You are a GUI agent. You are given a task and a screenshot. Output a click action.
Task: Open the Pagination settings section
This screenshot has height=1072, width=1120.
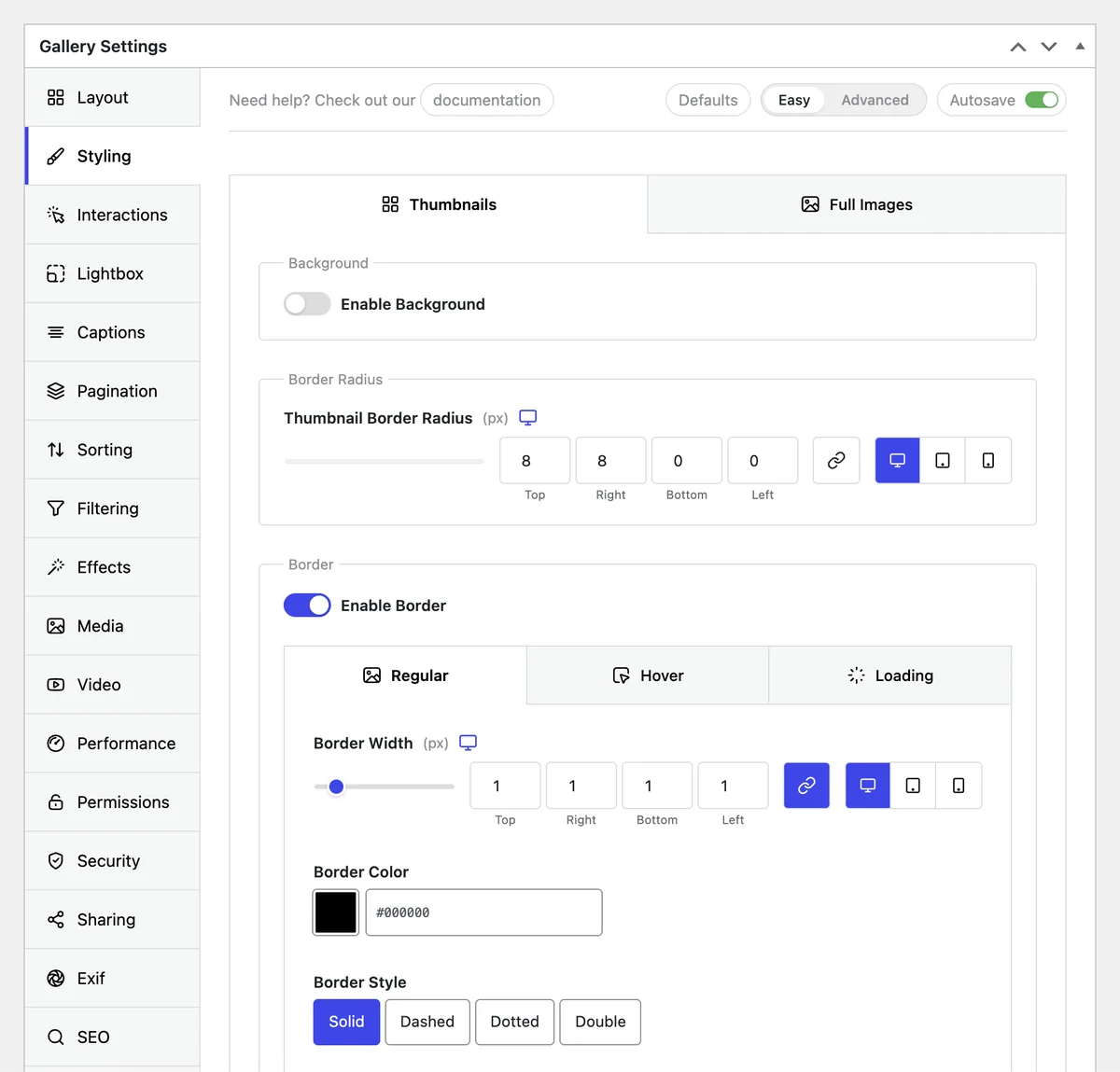(112, 391)
